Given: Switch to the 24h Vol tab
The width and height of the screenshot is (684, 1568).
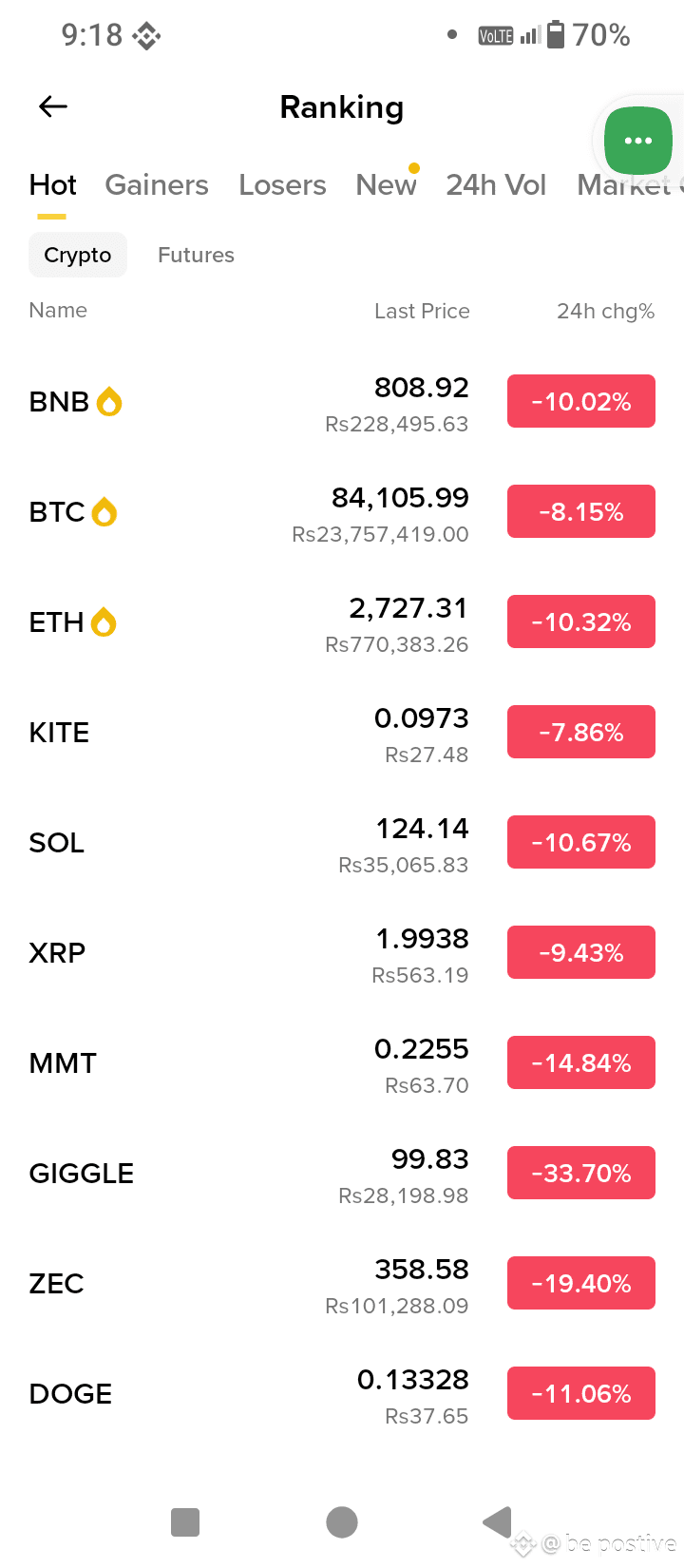Looking at the screenshot, I should pyautogui.click(x=496, y=184).
